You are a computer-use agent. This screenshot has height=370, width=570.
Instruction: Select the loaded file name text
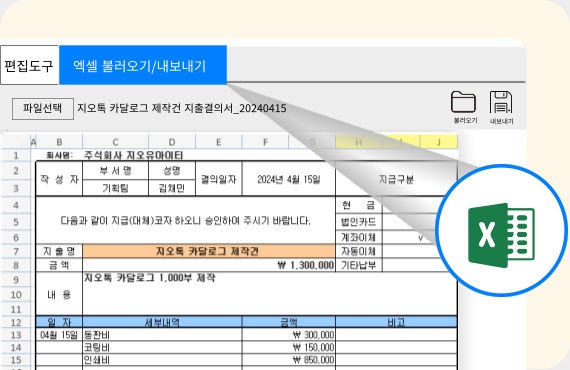click(182, 108)
